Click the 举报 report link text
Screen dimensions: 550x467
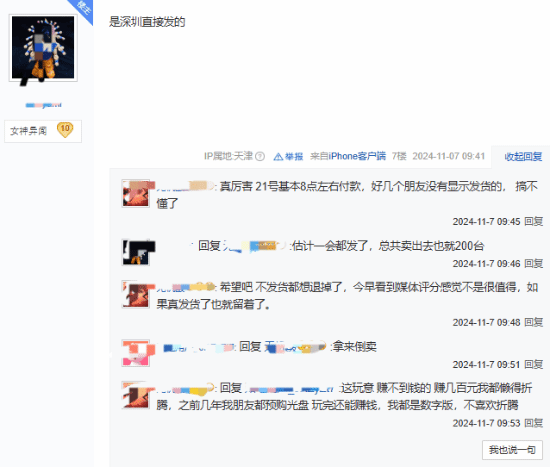tap(294, 156)
